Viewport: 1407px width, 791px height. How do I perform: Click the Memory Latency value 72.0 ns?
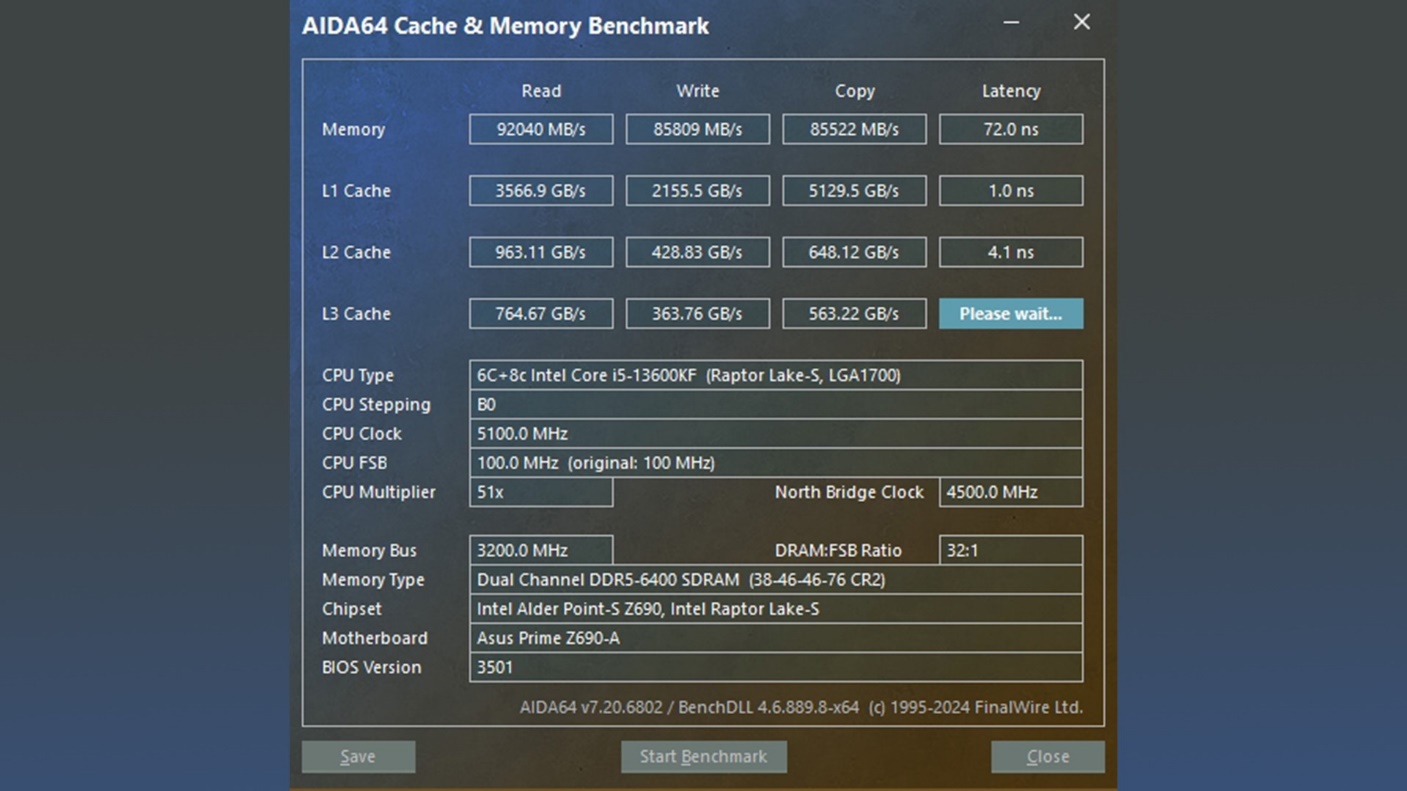tap(1011, 129)
